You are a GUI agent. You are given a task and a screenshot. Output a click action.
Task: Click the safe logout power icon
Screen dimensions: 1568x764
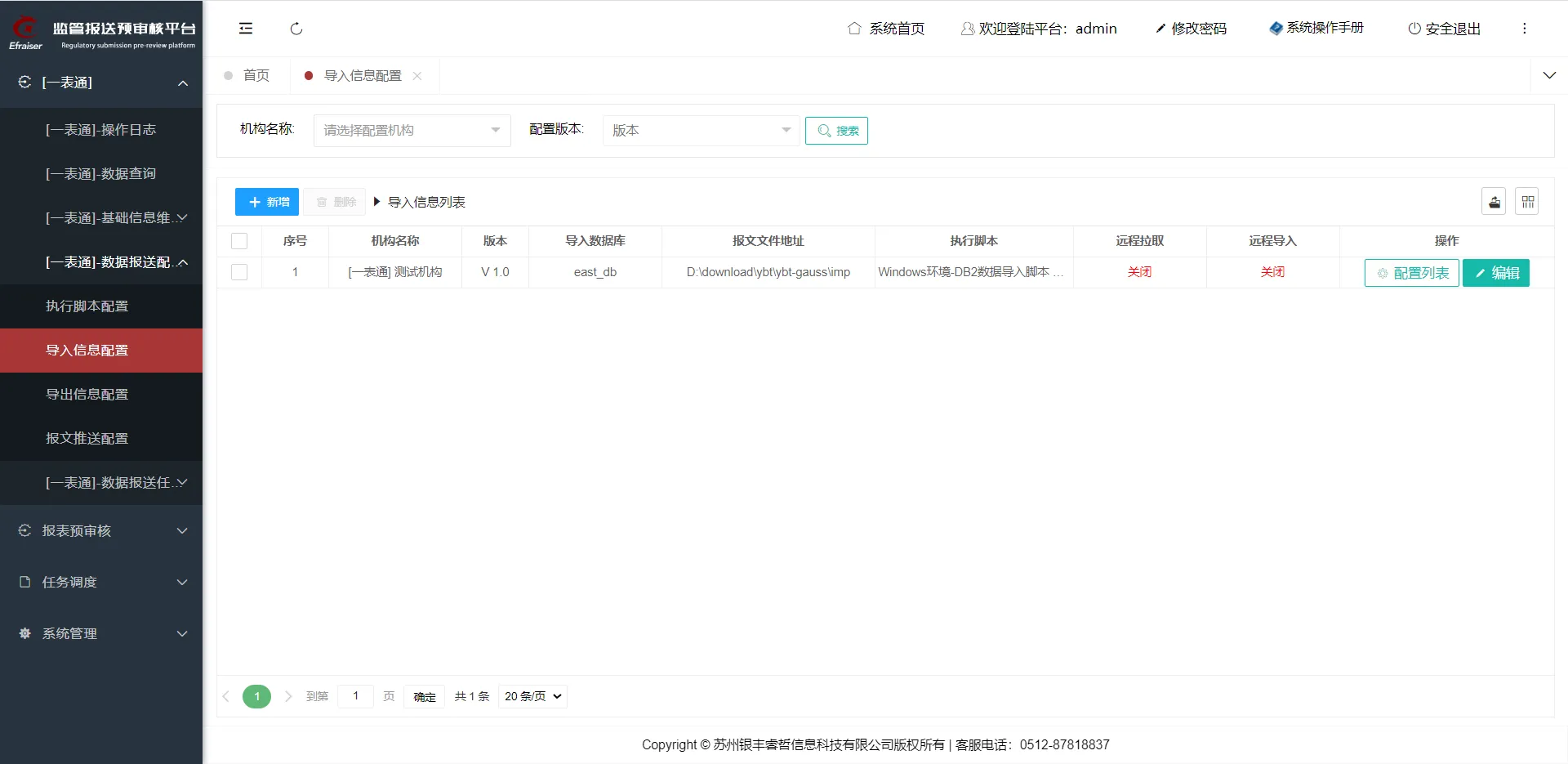coord(1414,29)
